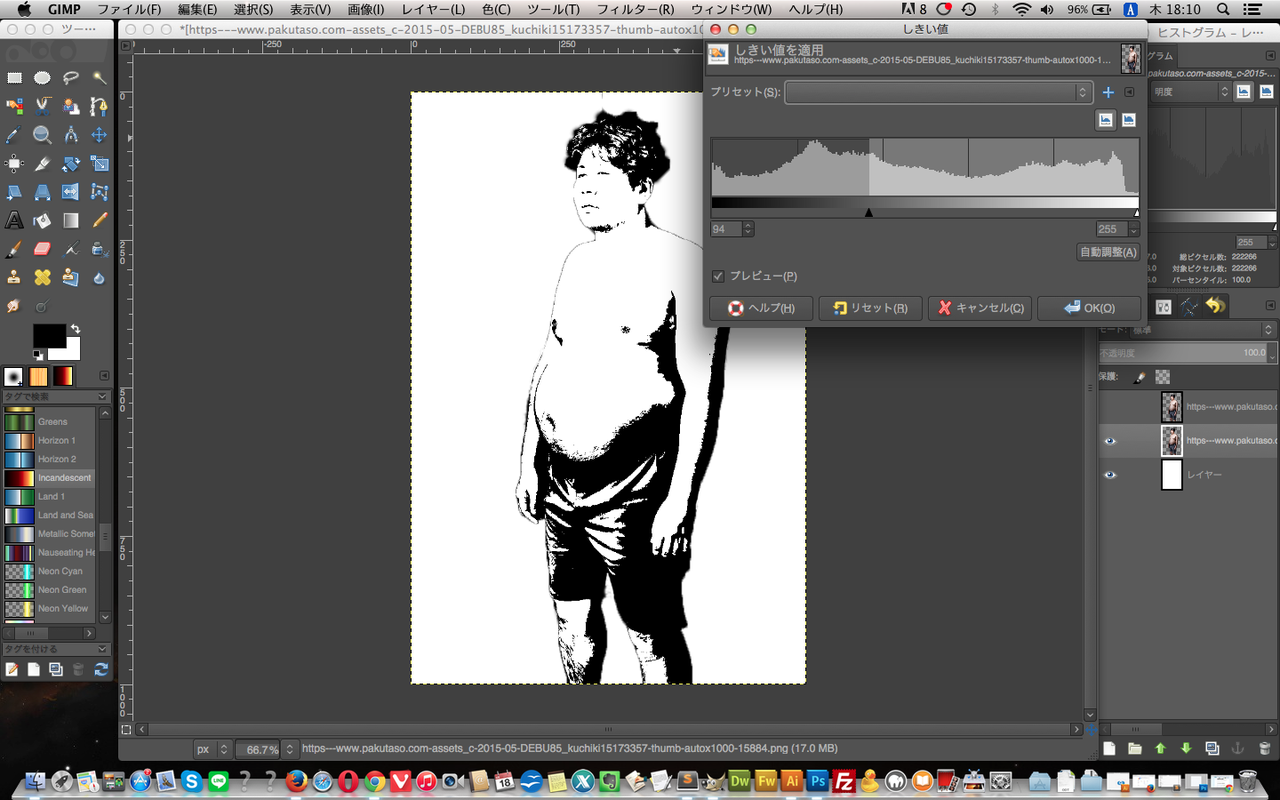The image size is (1280, 800).
Task: Select the Ink tool
Action: pos(99,249)
